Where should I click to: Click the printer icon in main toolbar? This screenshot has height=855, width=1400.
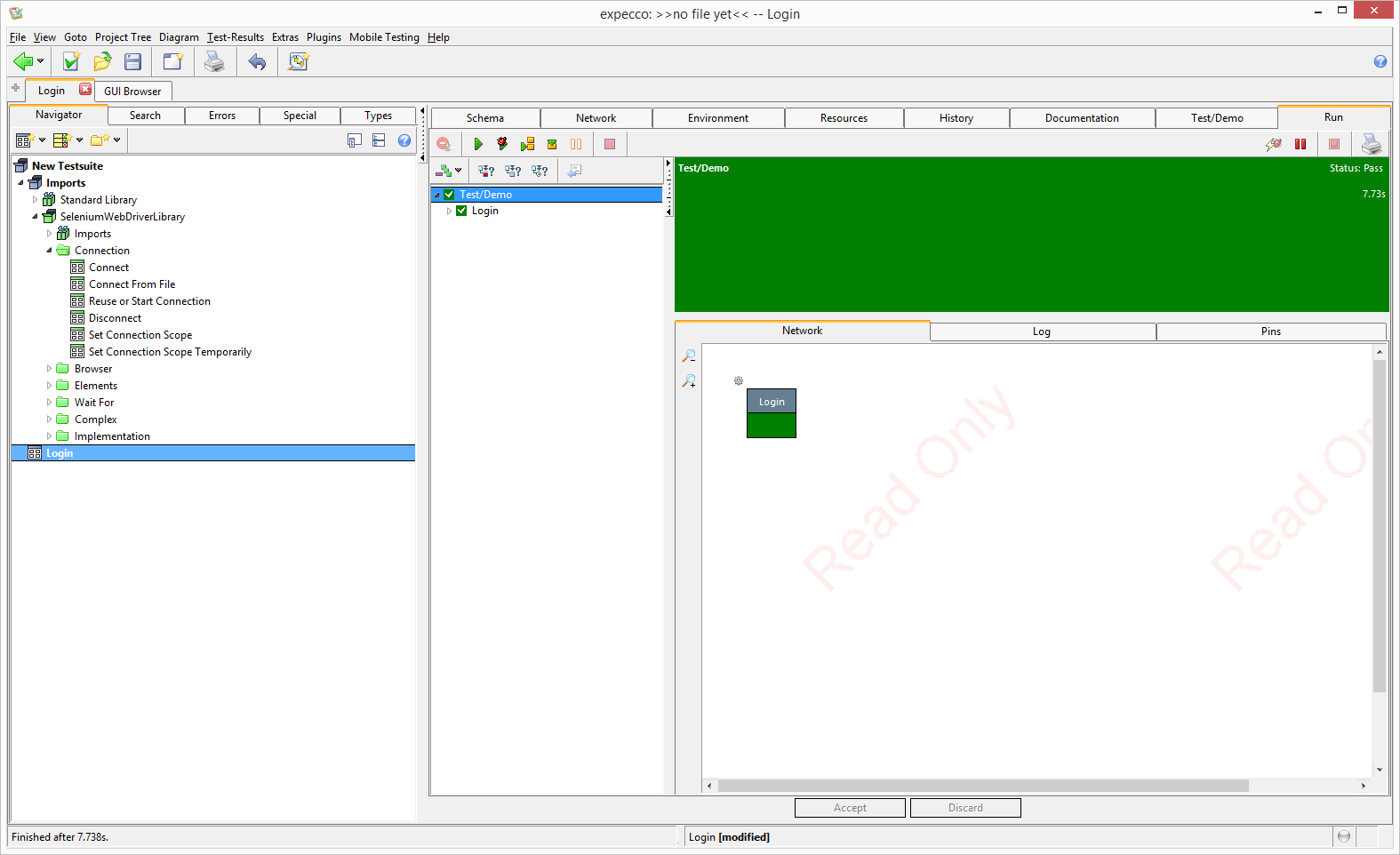(x=214, y=61)
